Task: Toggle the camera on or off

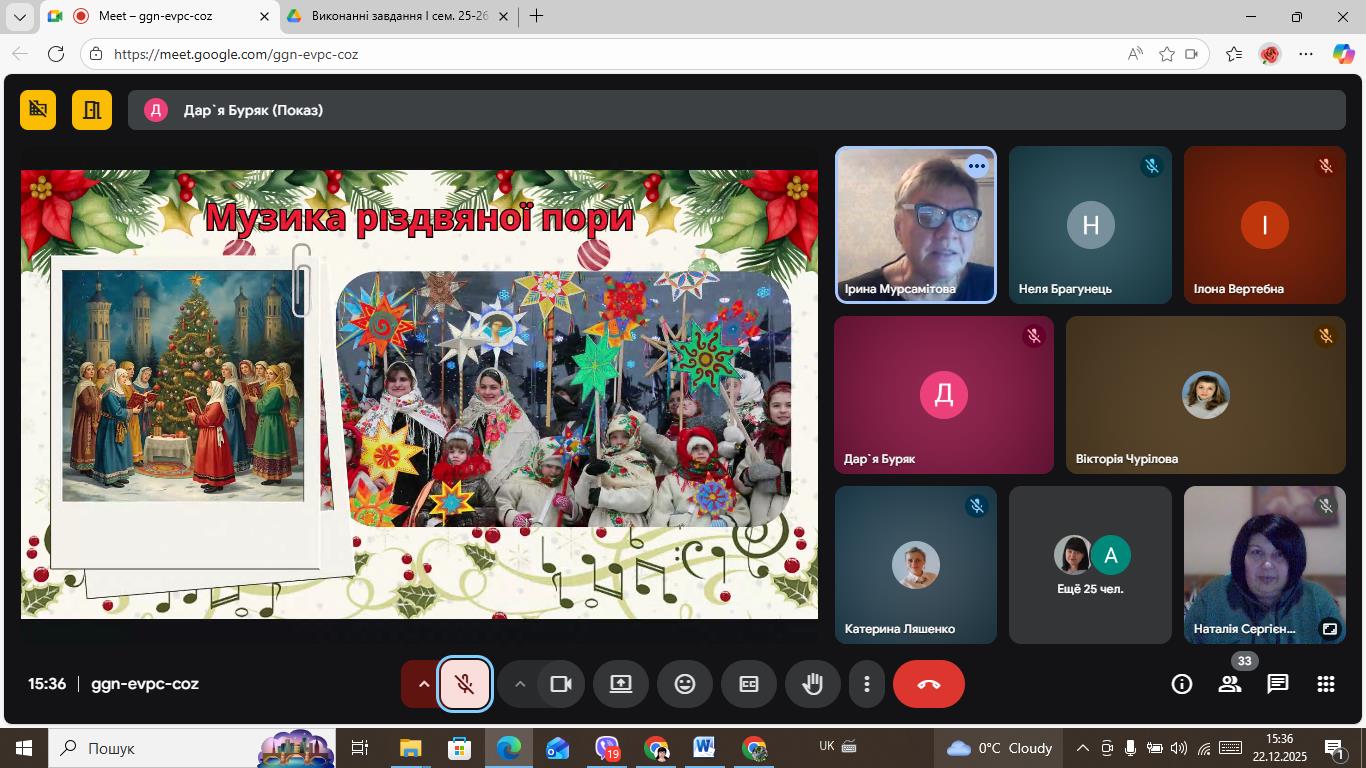Action: click(560, 684)
